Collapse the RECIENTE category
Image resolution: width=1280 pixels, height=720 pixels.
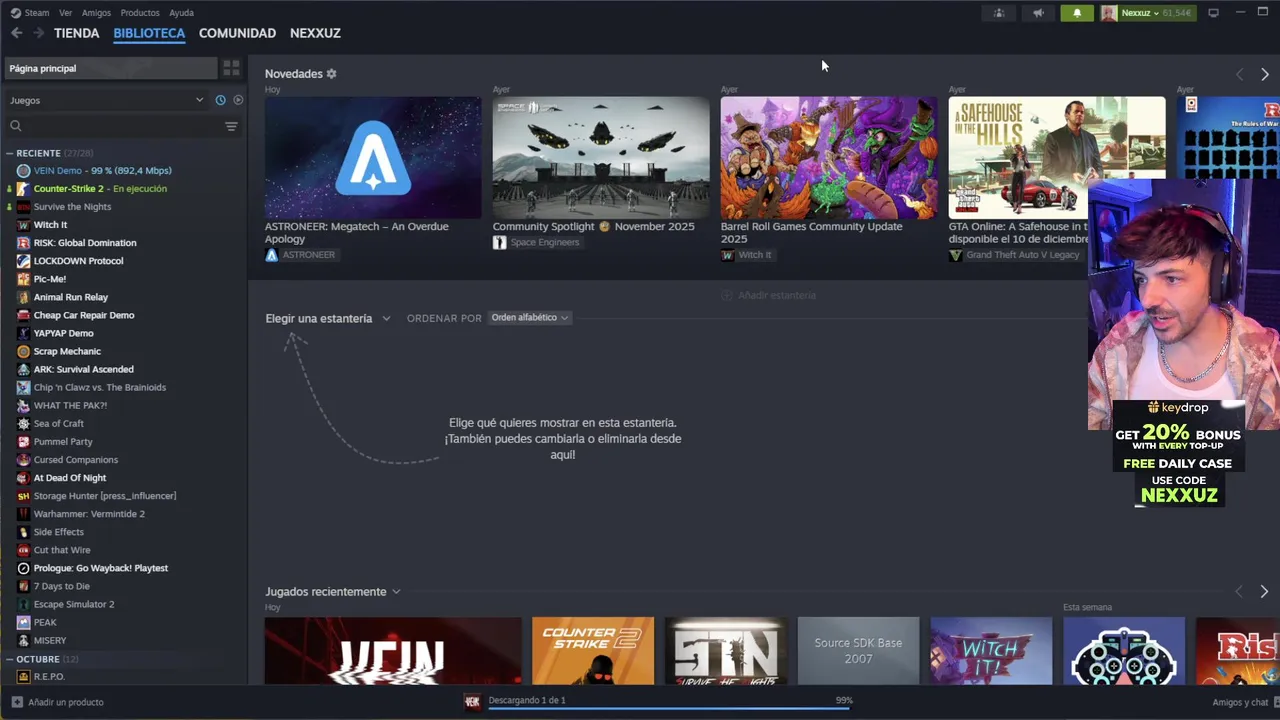coord(9,153)
